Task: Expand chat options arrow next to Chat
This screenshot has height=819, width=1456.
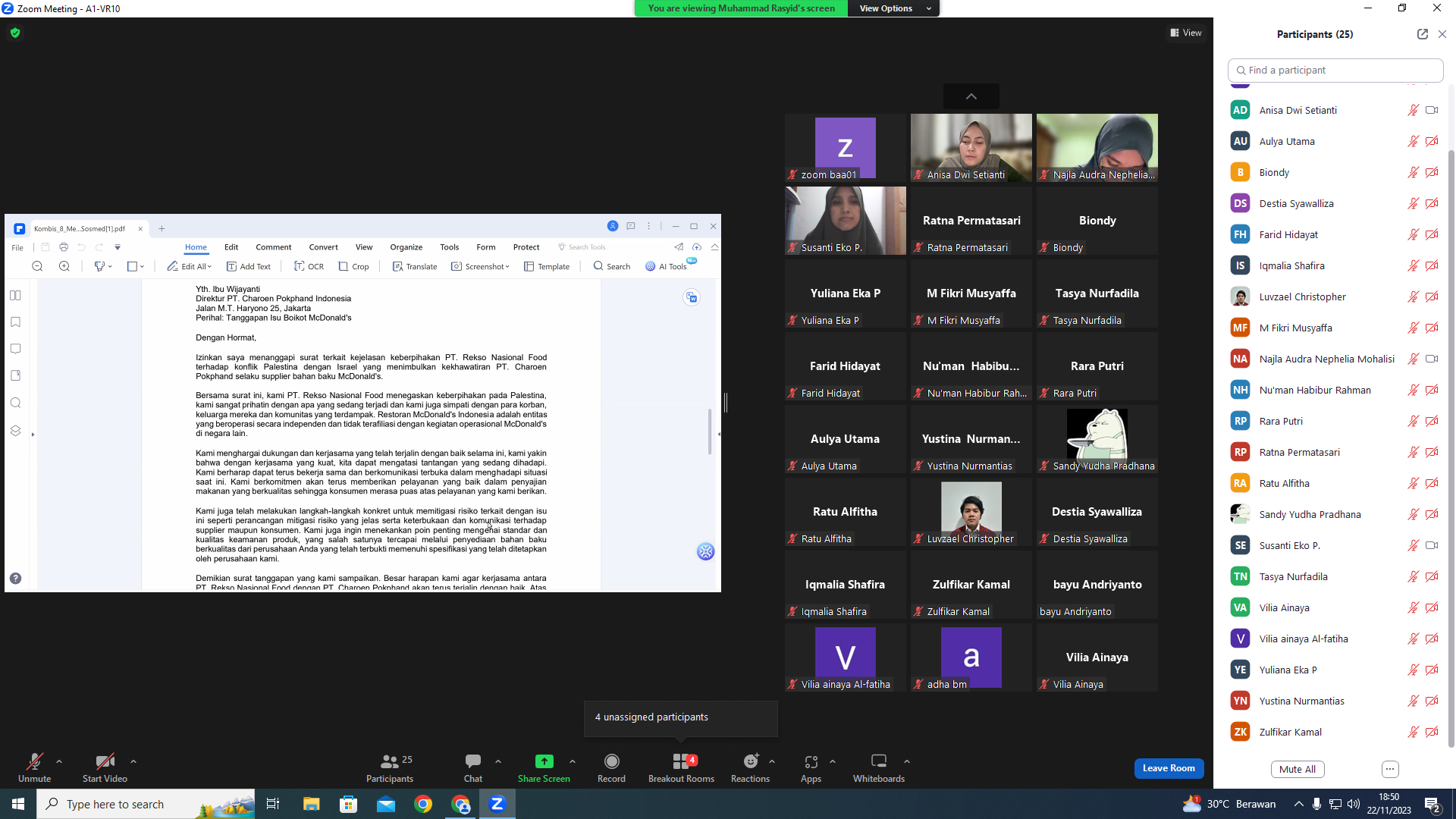Action: pyautogui.click(x=498, y=761)
